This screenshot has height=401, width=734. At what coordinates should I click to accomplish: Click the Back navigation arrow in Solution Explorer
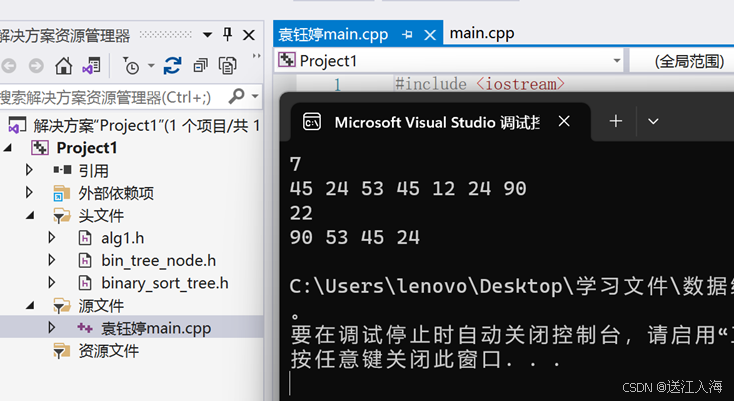pos(8,66)
